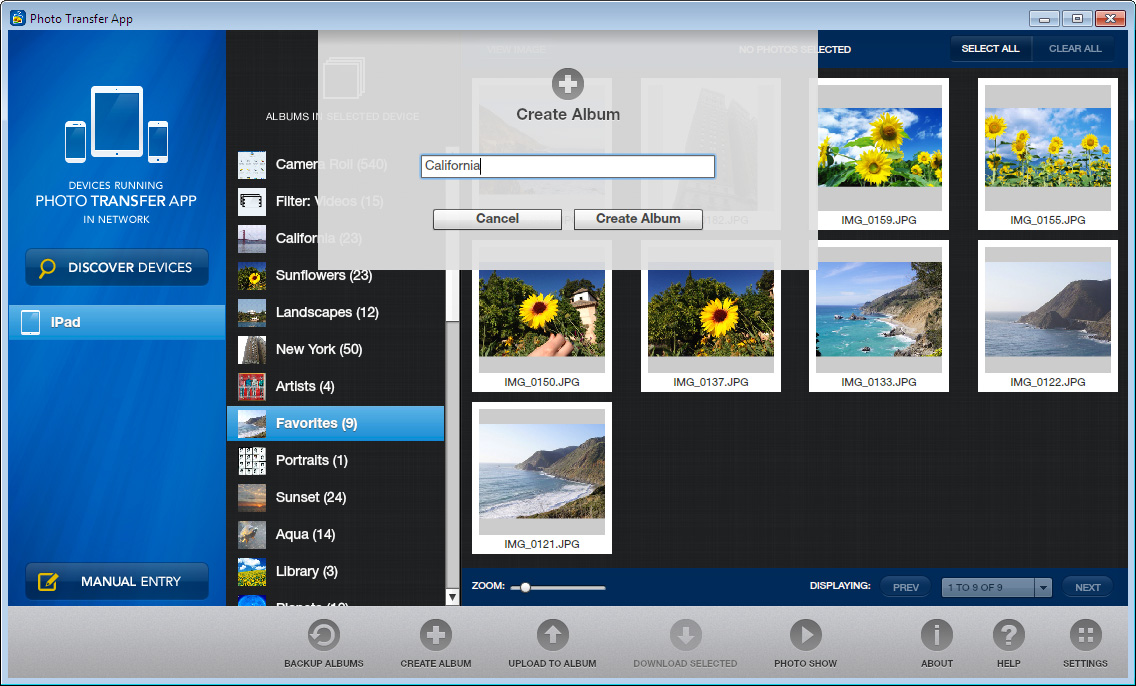Image resolution: width=1136 pixels, height=686 pixels.
Task: Select the Artists (4) album
Action: (x=335, y=387)
